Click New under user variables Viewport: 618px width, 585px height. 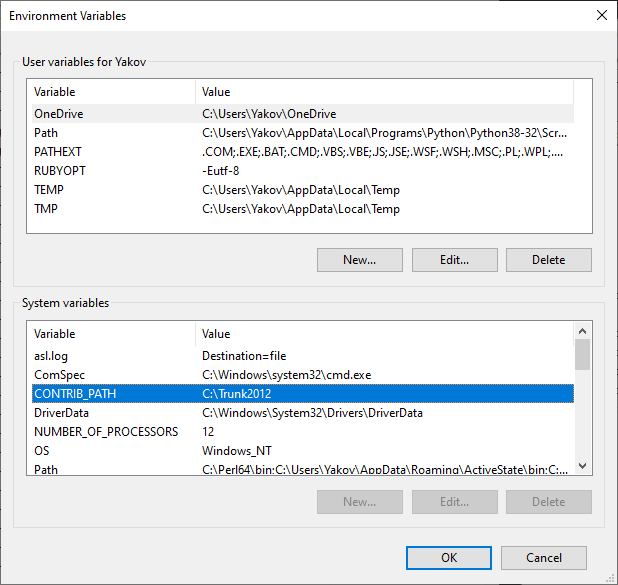pos(359,260)
